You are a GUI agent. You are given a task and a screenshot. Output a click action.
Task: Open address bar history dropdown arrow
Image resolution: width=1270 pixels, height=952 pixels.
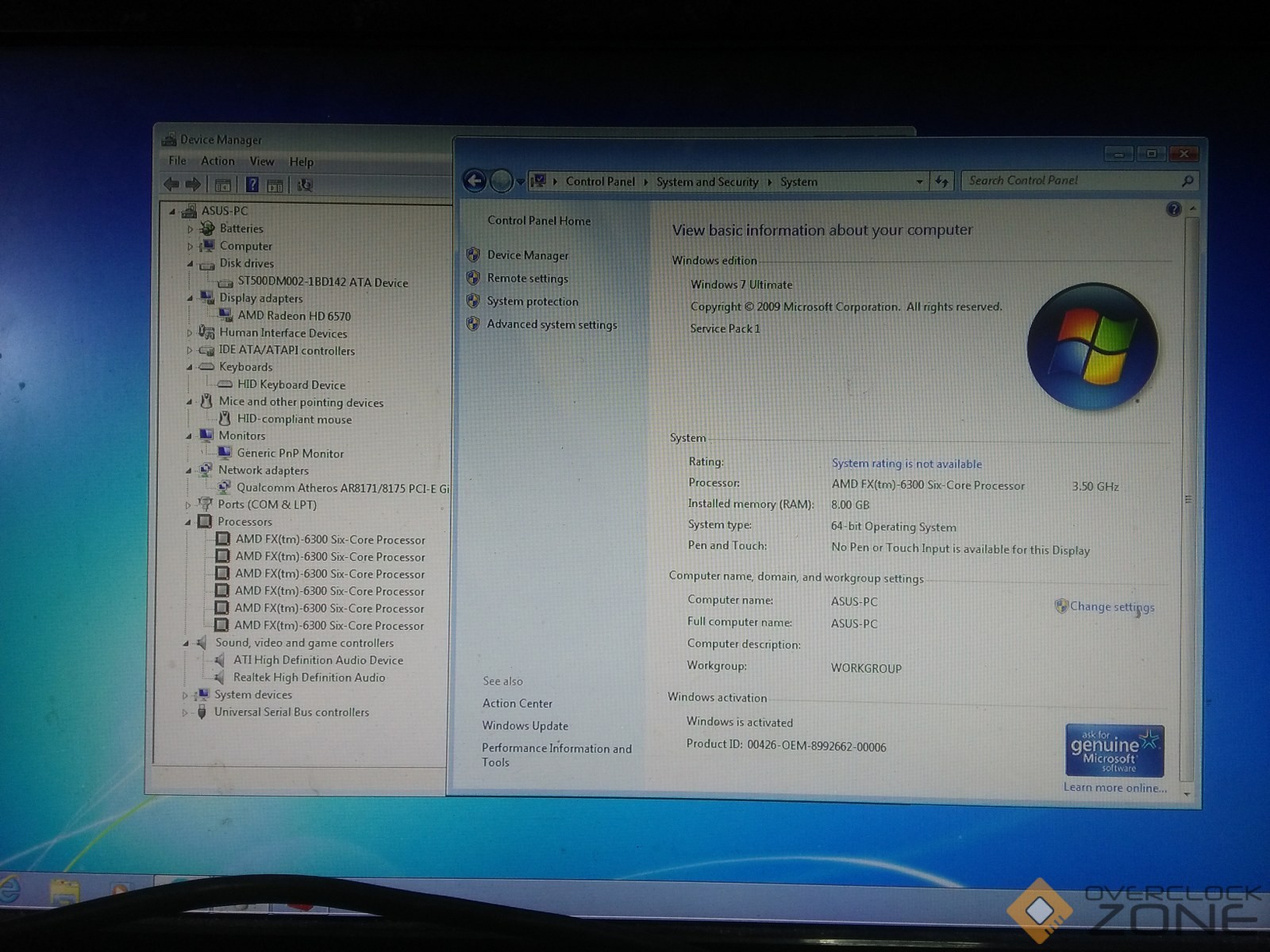(x=919, y=182)
